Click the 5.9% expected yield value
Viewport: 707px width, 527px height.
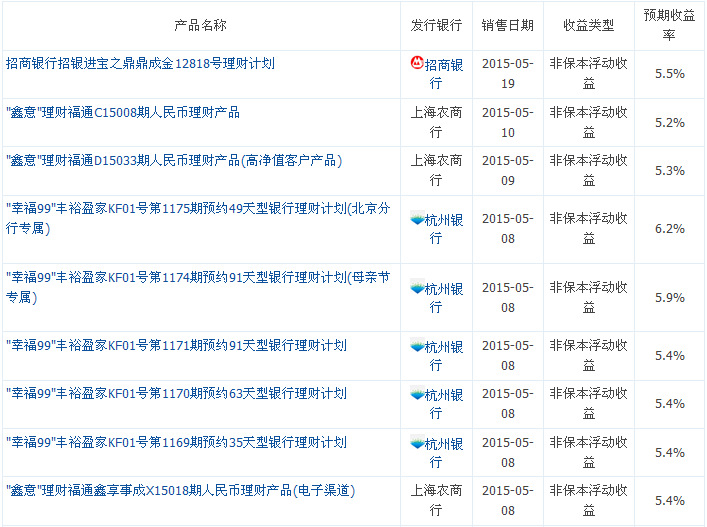click(x=670, y=298)
